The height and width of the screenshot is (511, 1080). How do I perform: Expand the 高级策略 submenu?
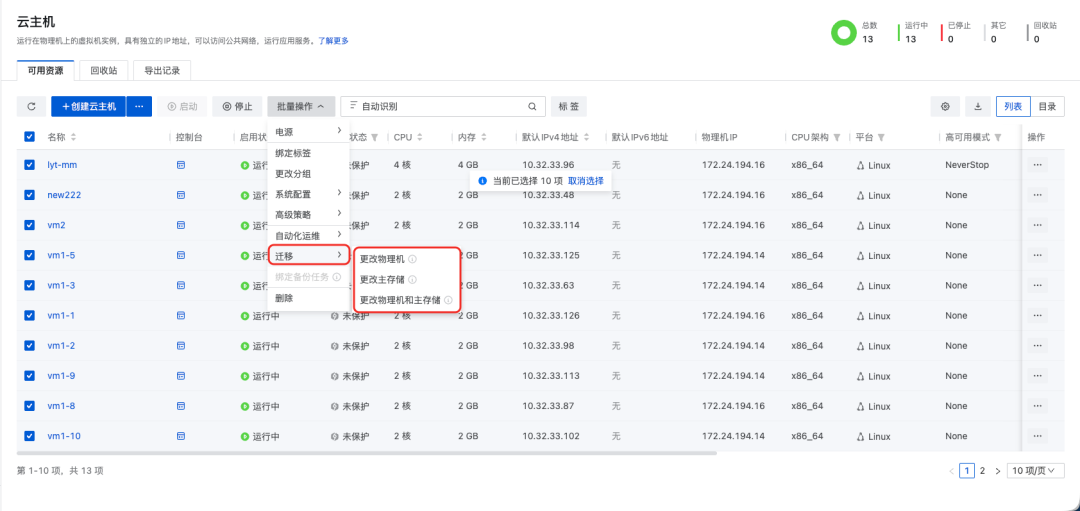click(309, 214)
